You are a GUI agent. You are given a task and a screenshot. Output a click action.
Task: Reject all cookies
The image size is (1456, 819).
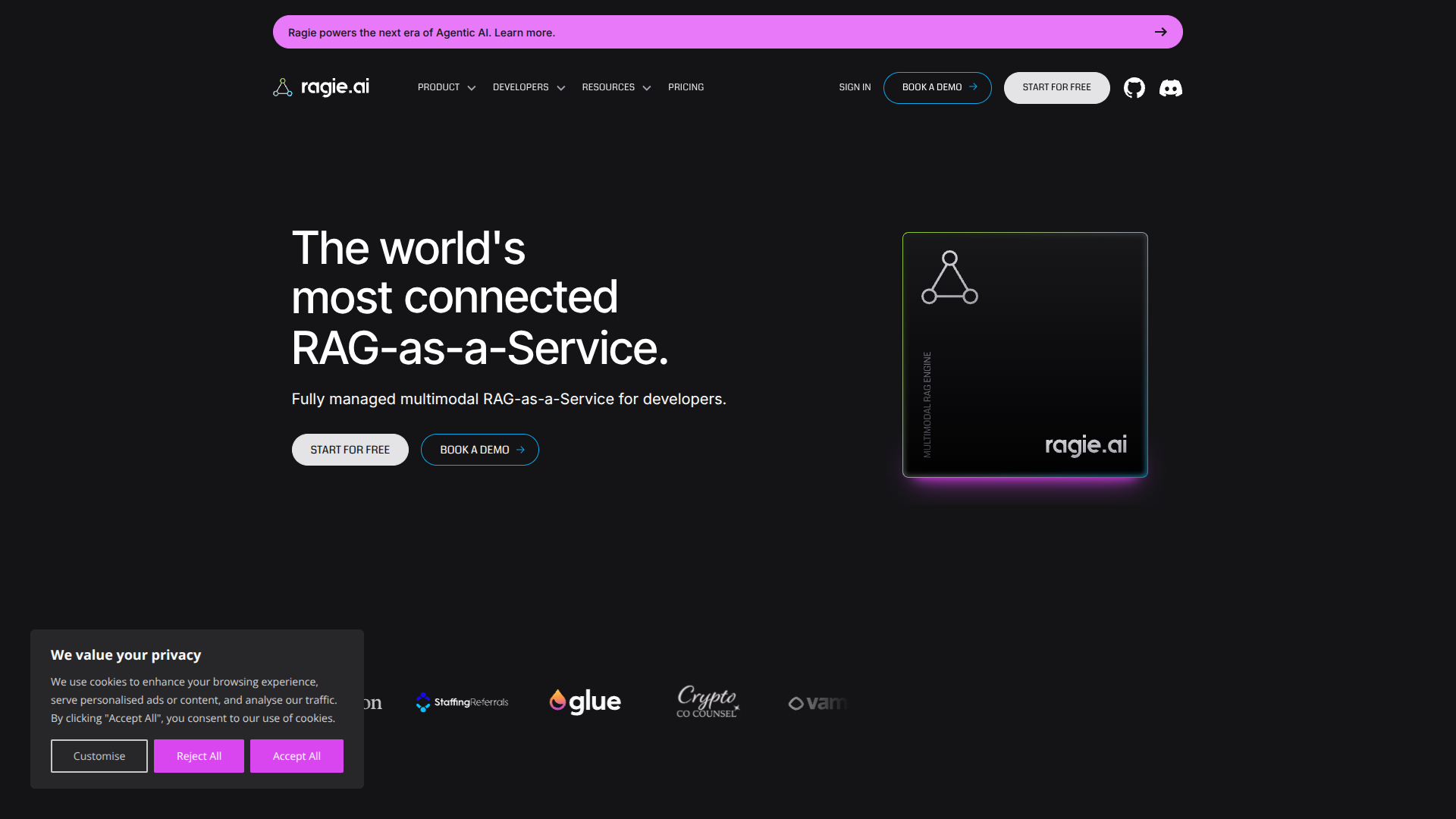point(199,755)
